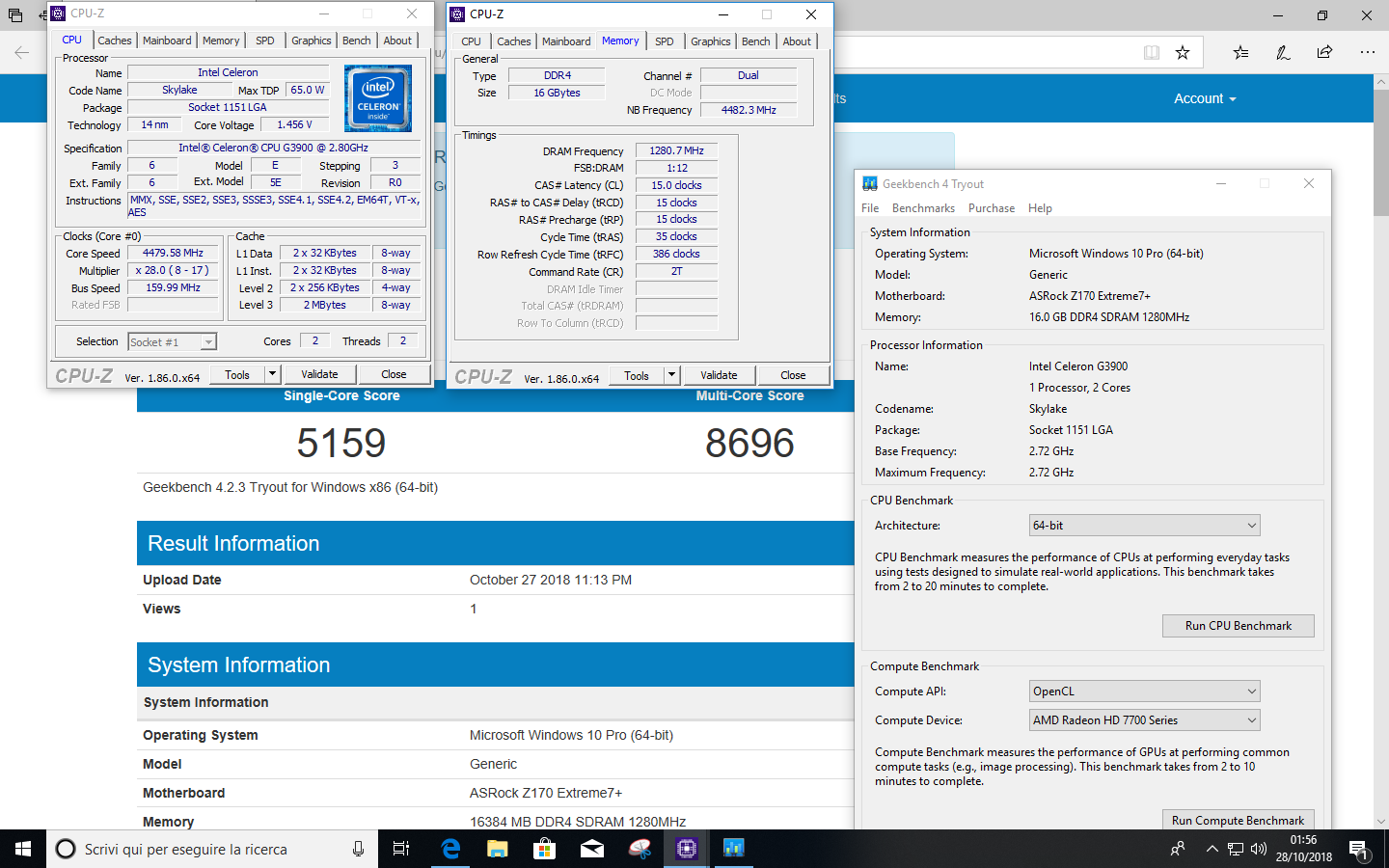Open the SPD tab in left CPU-Z window
Screen dimensions: 1389x868
[x=265, y=41]
